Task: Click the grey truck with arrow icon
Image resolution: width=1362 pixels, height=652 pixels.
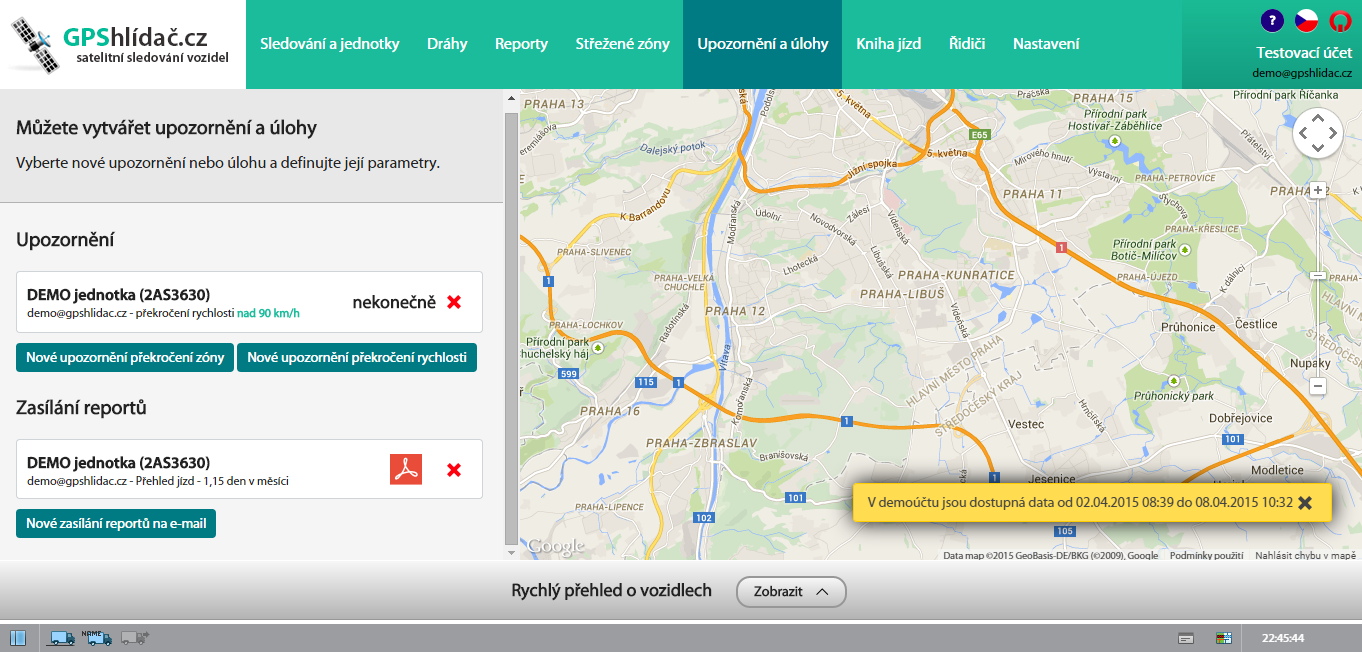Action: (134, 637)
